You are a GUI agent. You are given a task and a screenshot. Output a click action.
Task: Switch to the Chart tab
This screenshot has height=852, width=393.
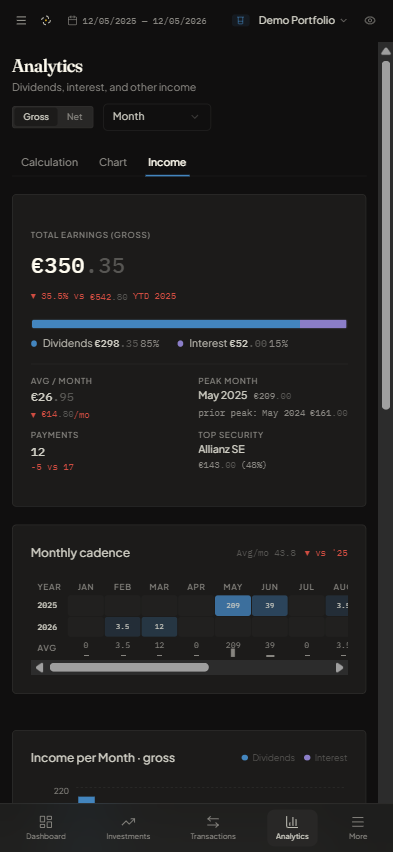(x=113, y=162)
